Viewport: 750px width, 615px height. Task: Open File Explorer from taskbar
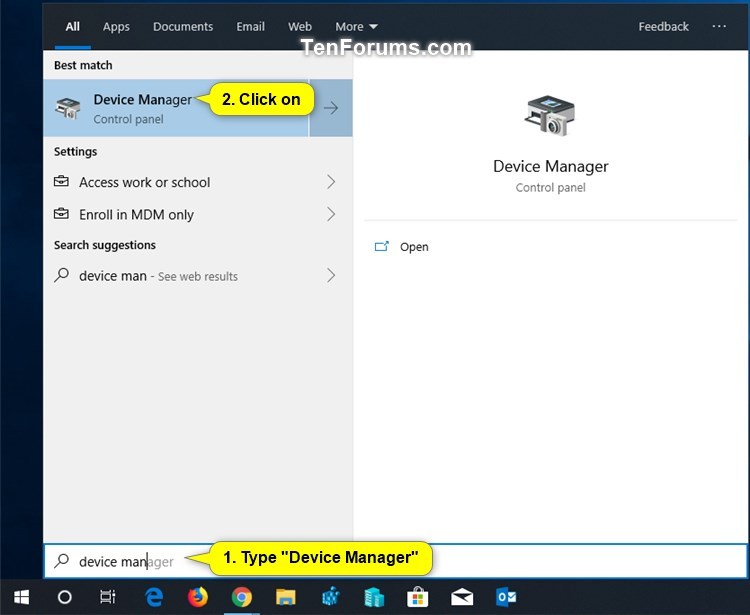pos(286,597)
